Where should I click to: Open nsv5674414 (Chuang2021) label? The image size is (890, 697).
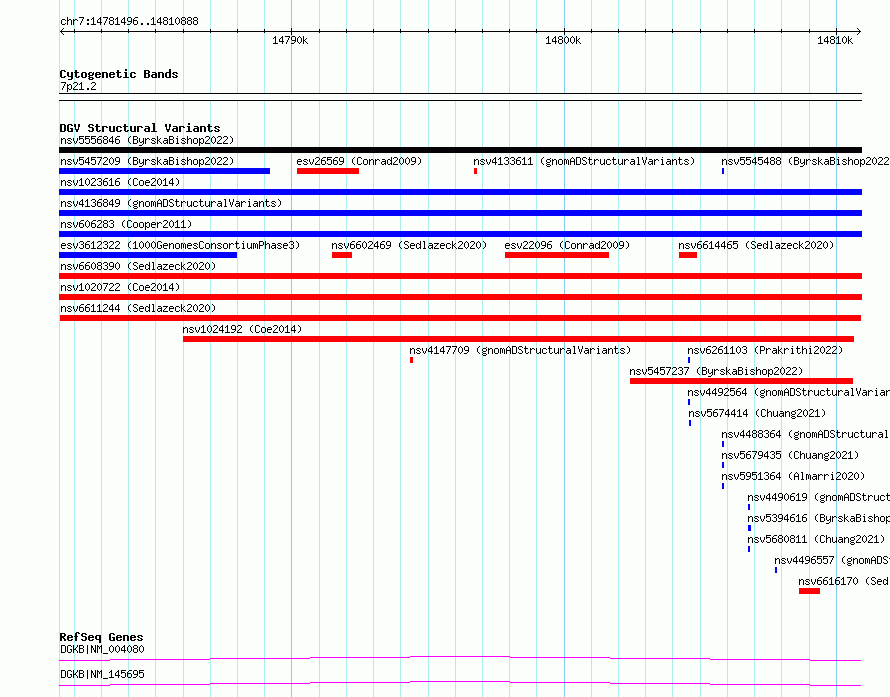757,413
